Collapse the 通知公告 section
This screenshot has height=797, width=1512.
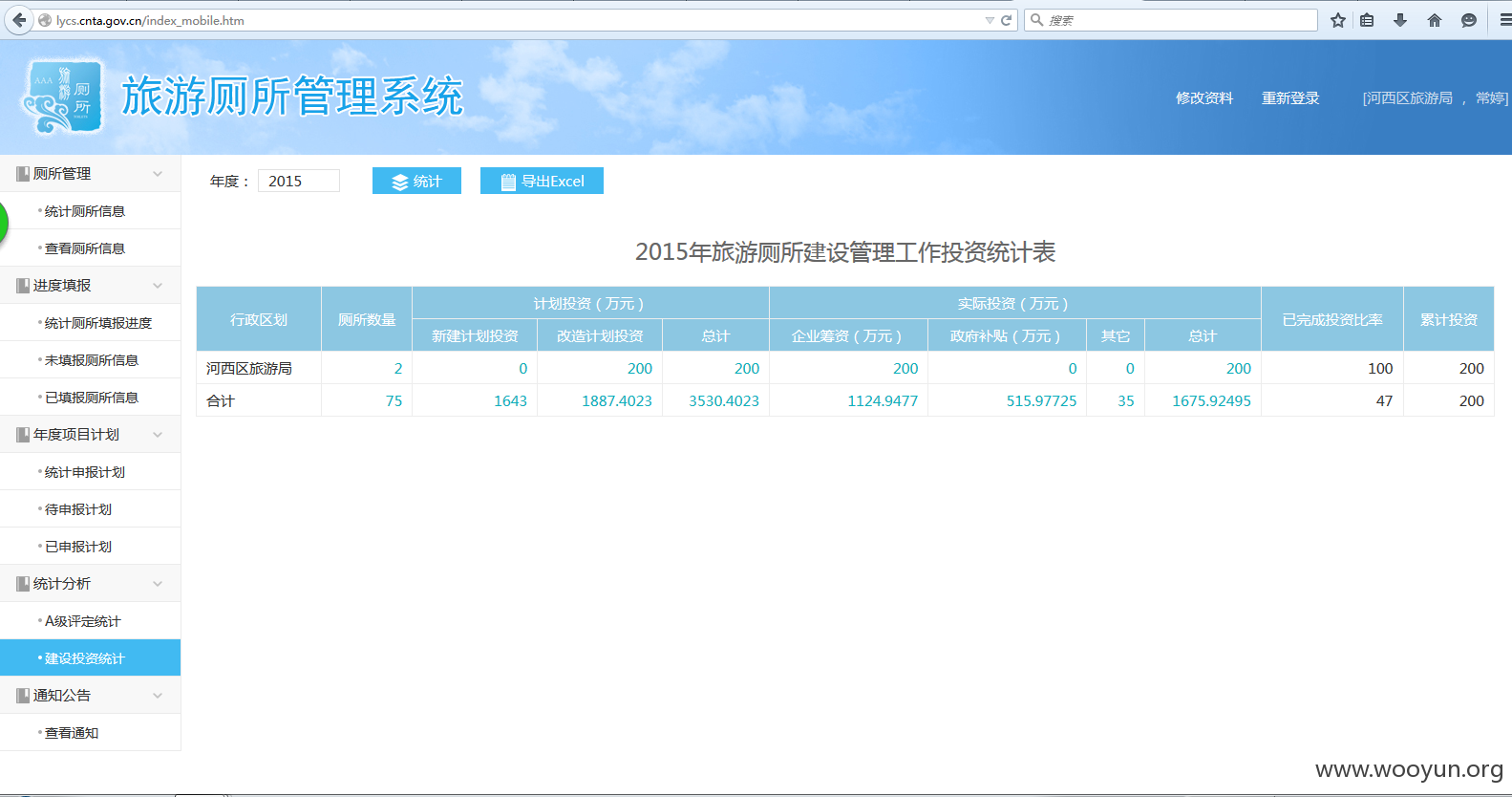pos(158,695)
